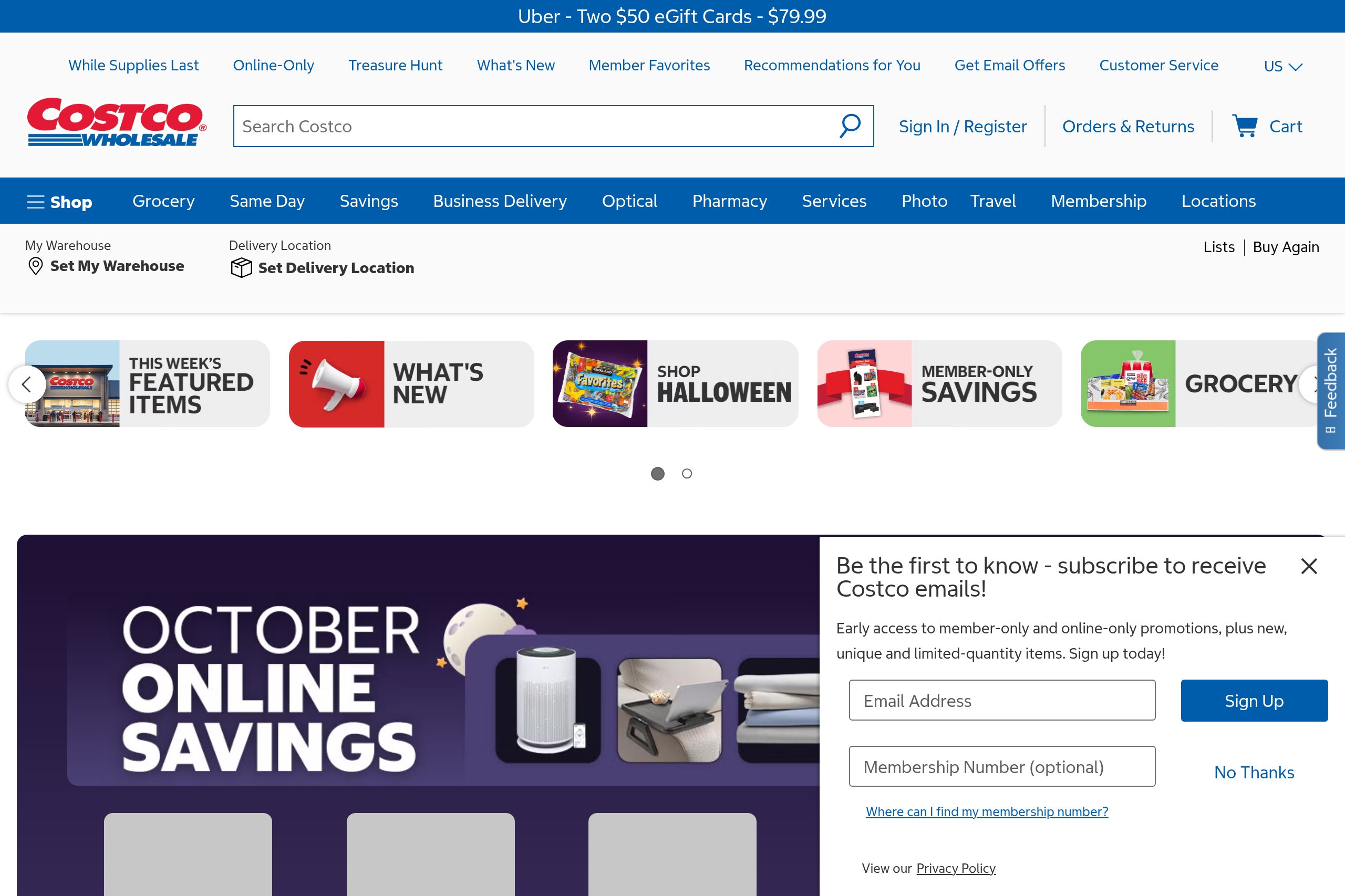Open Business Delivery in nav bar
This screenshot has width=1345, height=896.
pyautogui.click(x=500, y=201)
